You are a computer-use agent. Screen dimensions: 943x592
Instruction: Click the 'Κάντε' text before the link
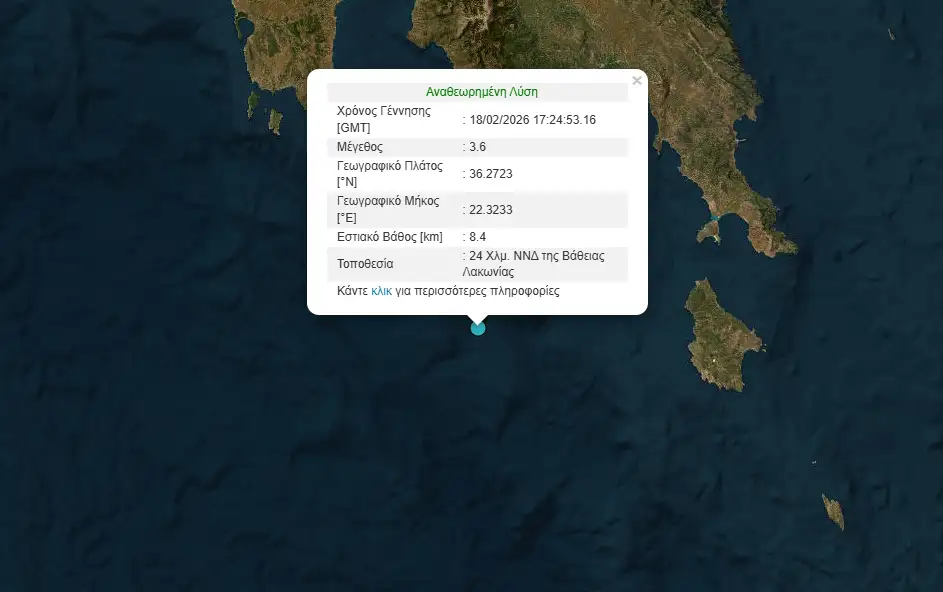[x=353, y=292]
